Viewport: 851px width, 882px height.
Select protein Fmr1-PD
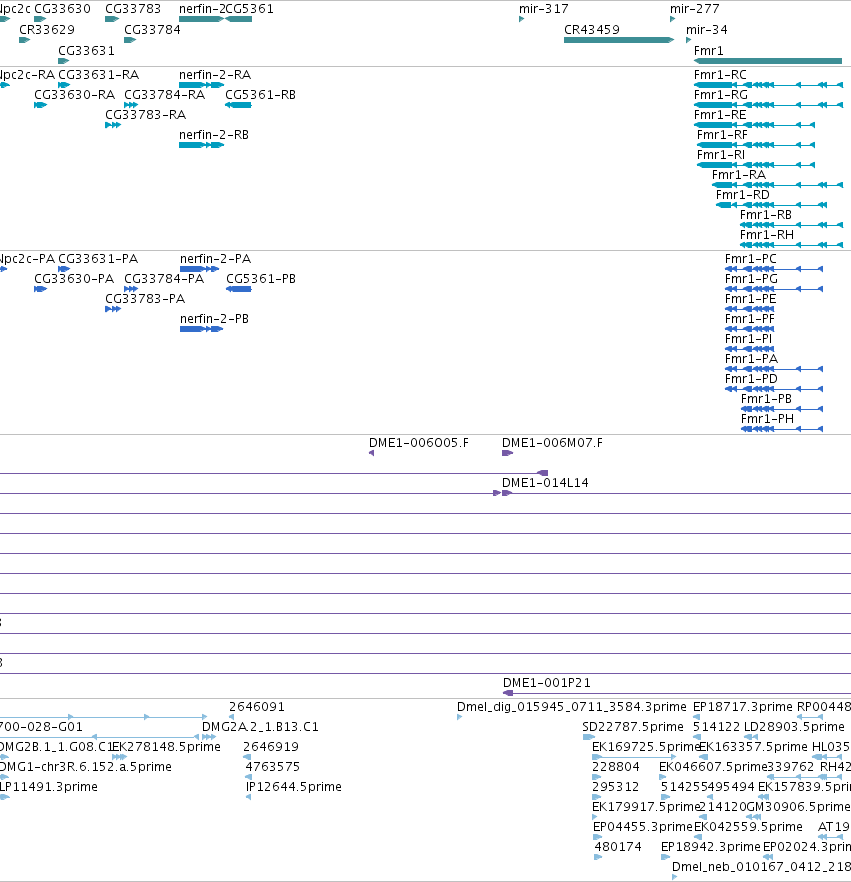pyautogui.click(x=774, y=389)
